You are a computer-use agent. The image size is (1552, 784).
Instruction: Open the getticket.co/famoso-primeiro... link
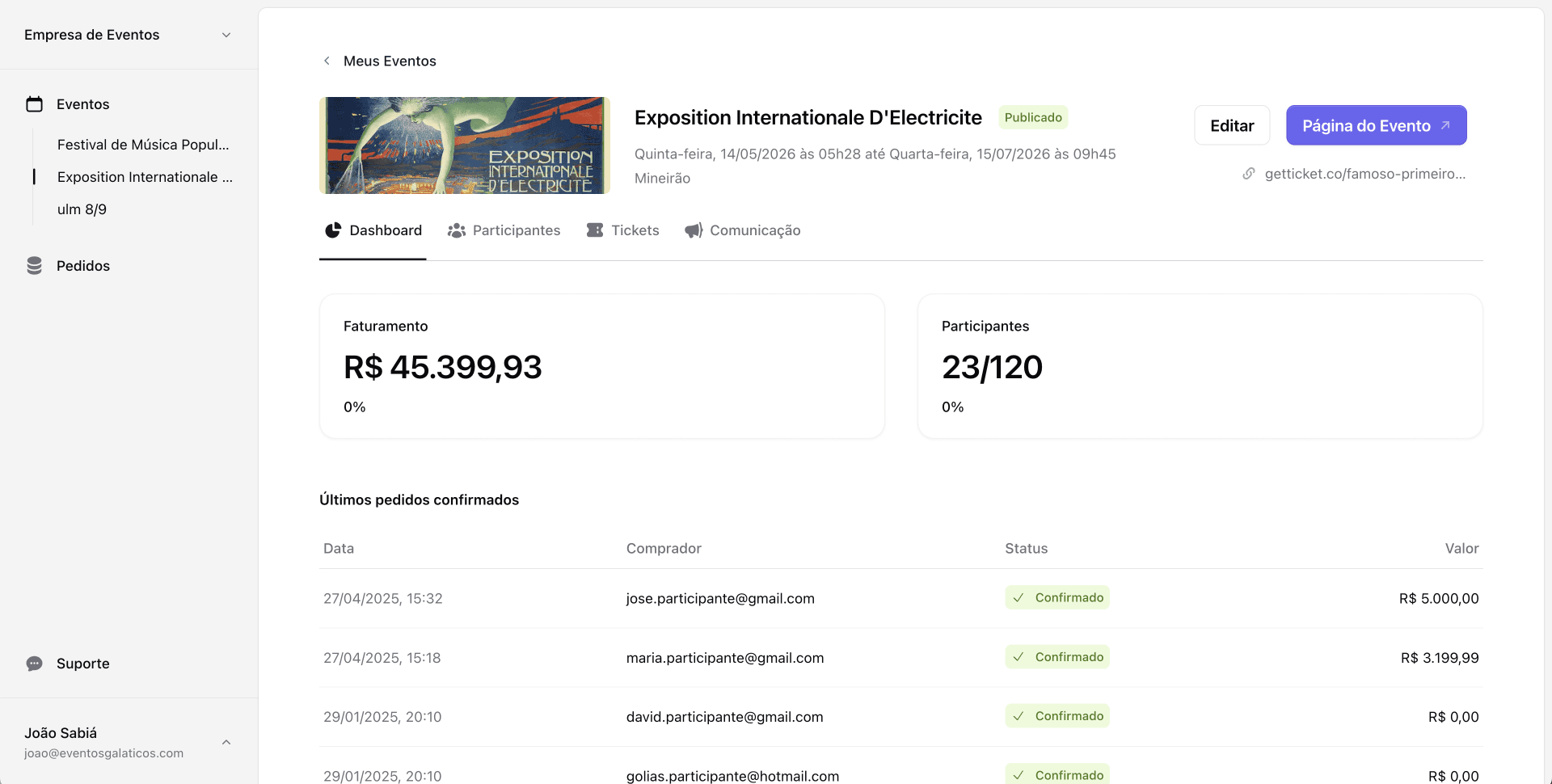click(1364, 174)
